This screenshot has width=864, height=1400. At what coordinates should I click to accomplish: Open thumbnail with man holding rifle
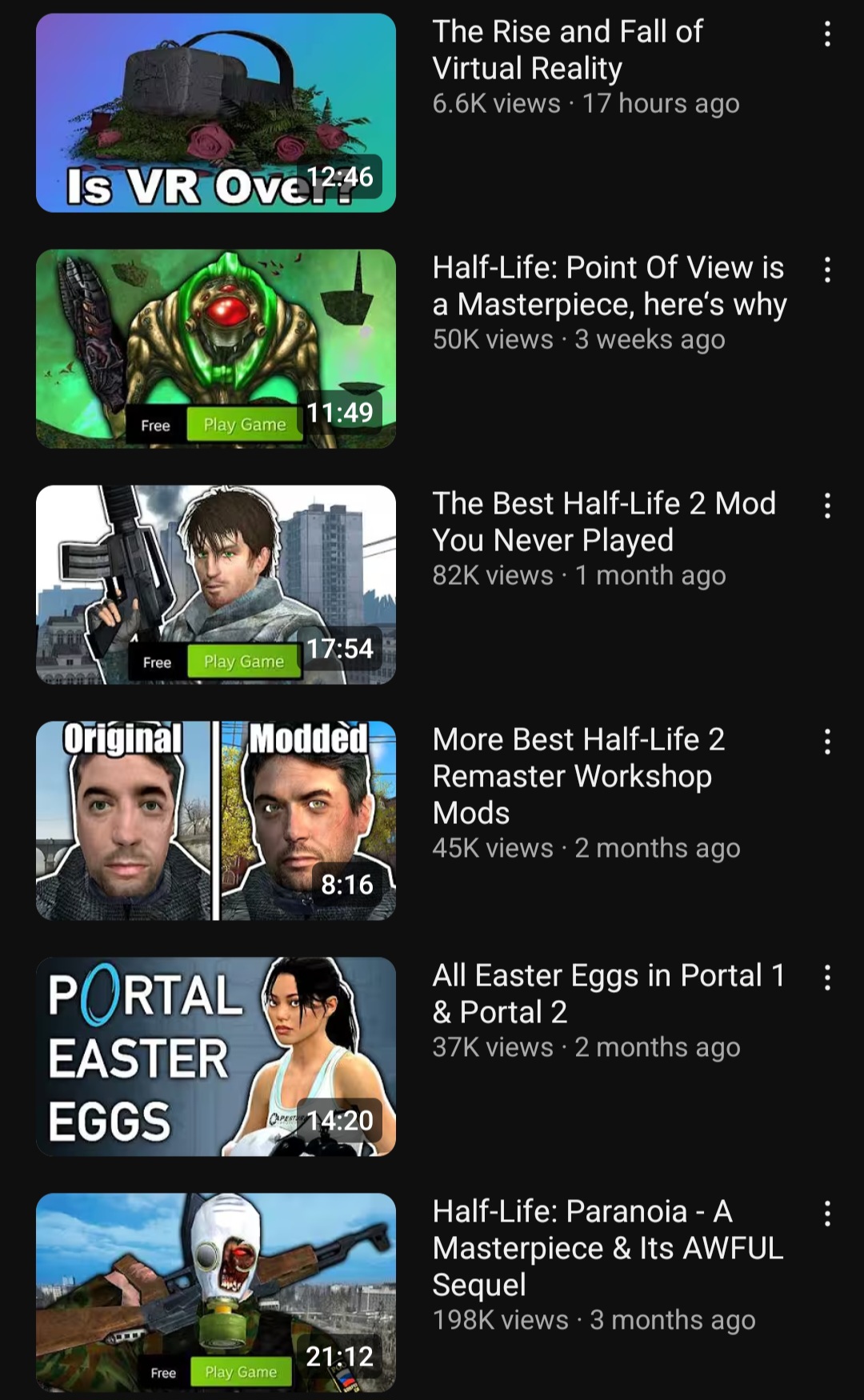click(216, 585)
